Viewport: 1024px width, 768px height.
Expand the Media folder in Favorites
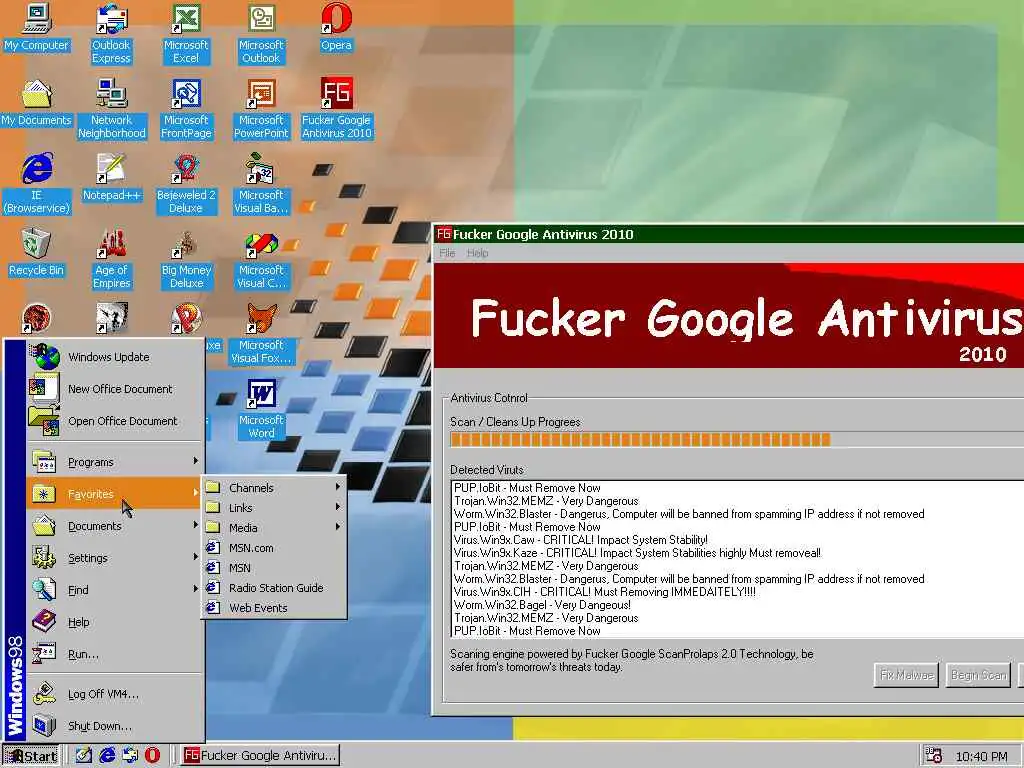tap(274, 528)
